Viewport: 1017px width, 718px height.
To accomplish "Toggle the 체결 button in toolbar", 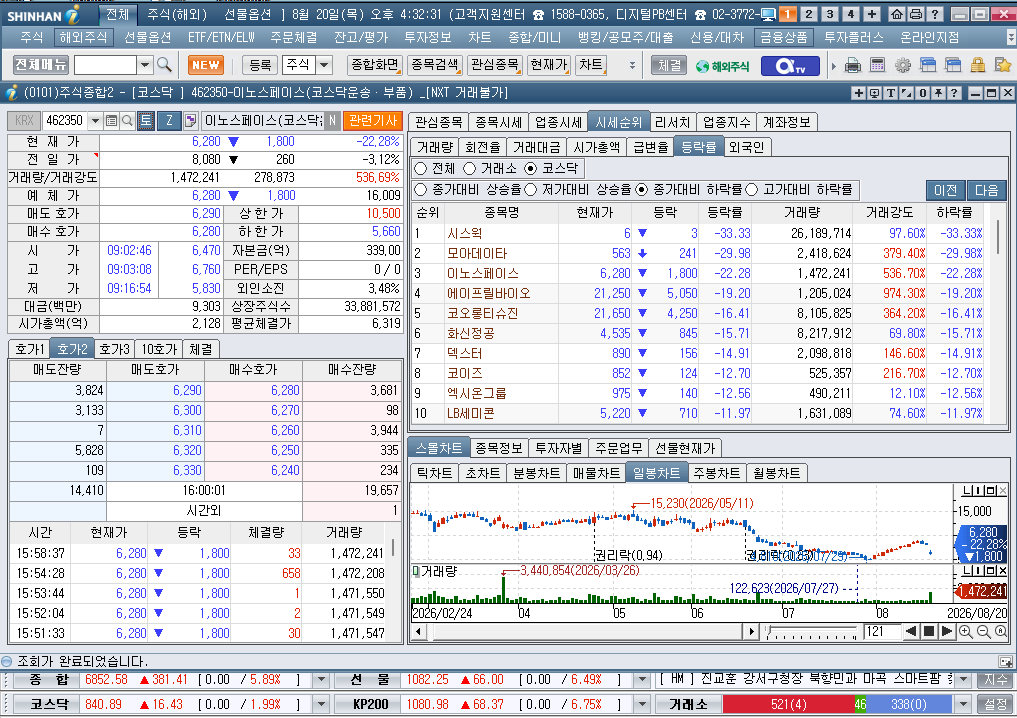I will pos(669,65).
